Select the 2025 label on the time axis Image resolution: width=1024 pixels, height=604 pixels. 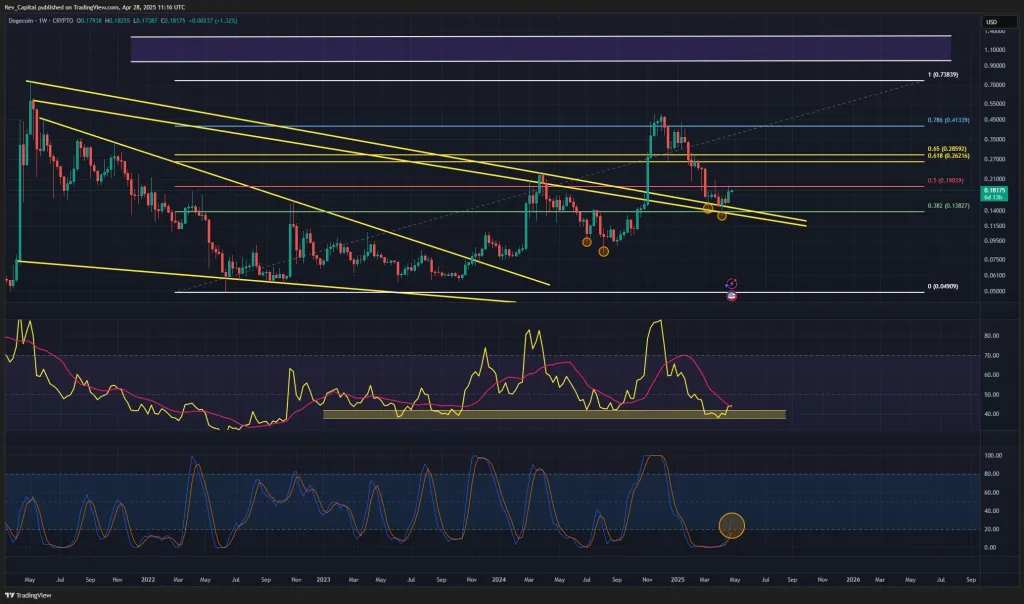coord(677,579)
